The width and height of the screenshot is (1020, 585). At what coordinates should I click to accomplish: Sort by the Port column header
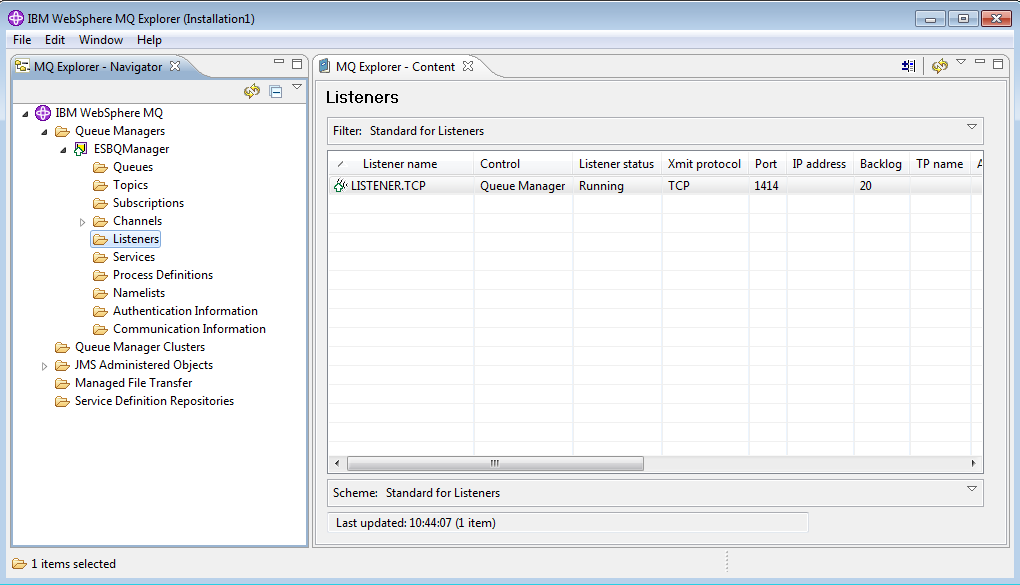click(x=768, y=164)
